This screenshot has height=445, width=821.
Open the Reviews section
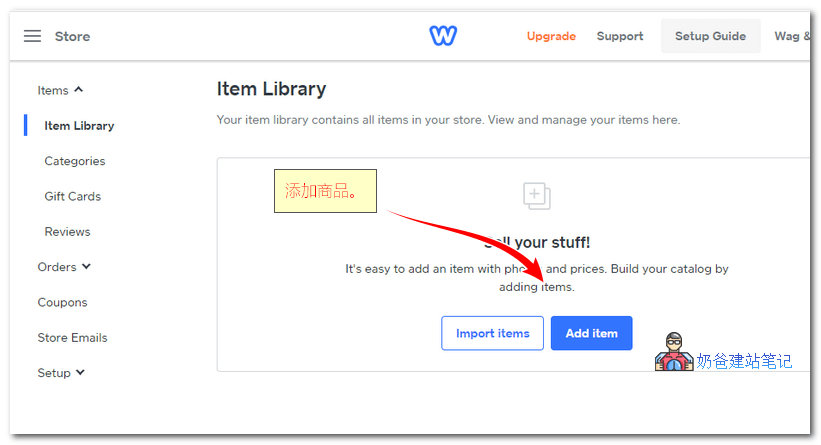coord(67,232)
